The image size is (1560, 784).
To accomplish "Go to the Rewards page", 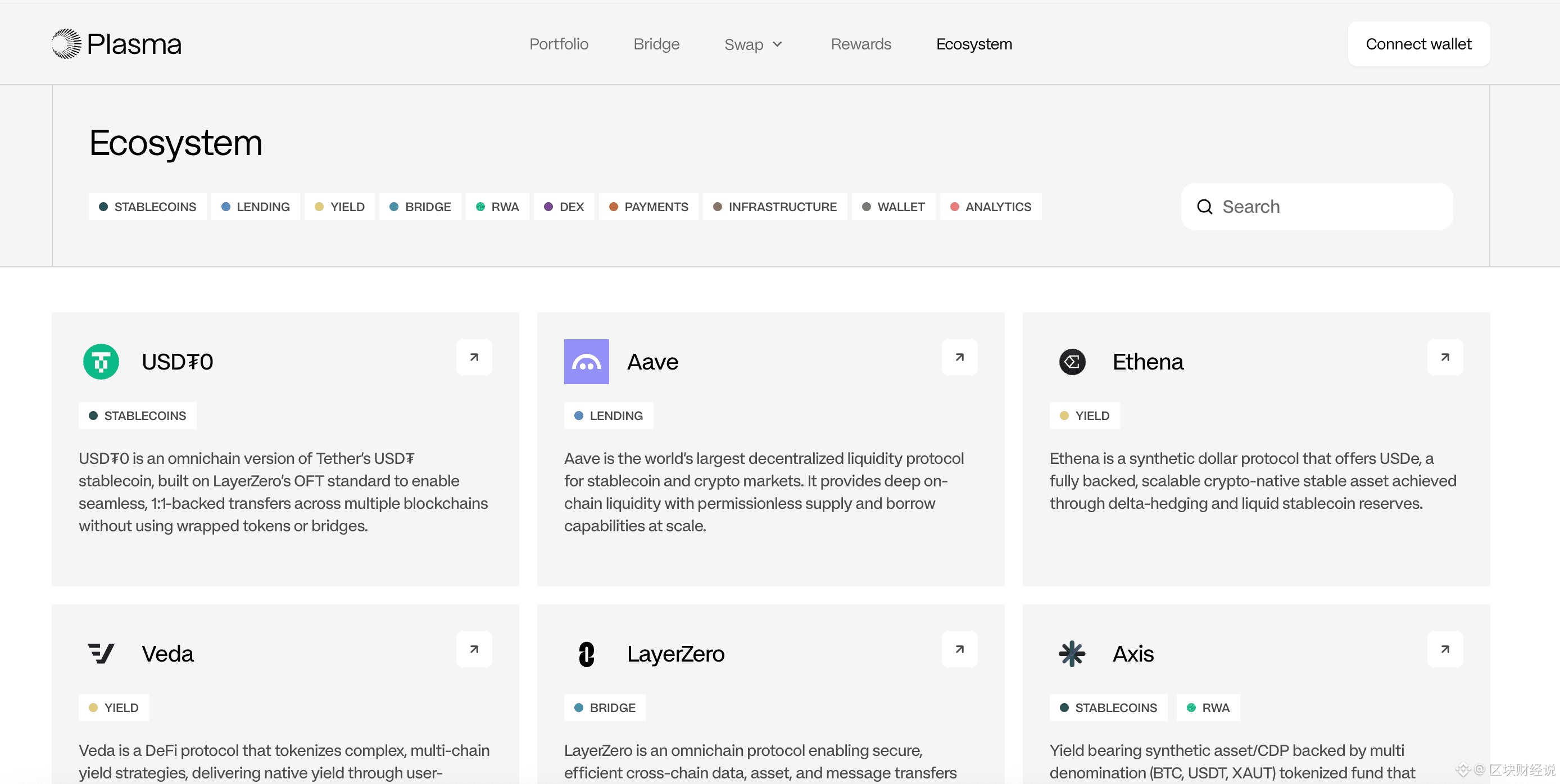I will click(860, 44).
